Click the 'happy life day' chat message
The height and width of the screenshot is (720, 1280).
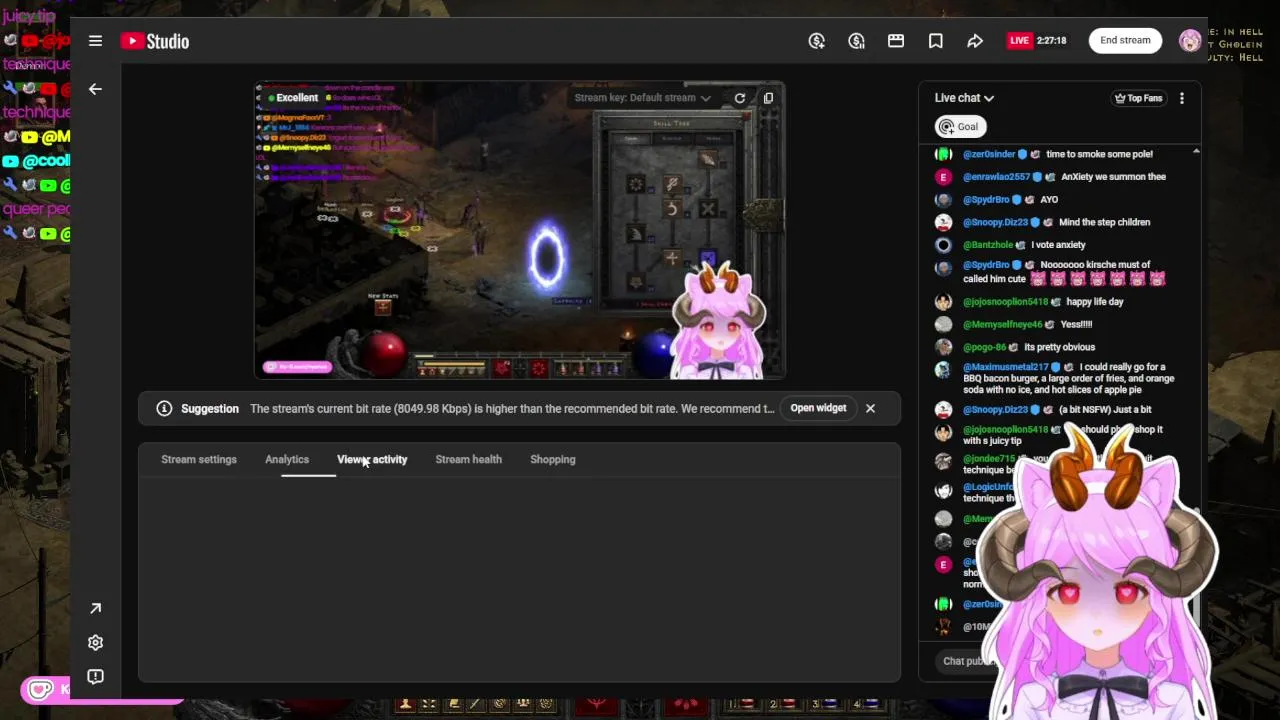(x=1094, y=301)
